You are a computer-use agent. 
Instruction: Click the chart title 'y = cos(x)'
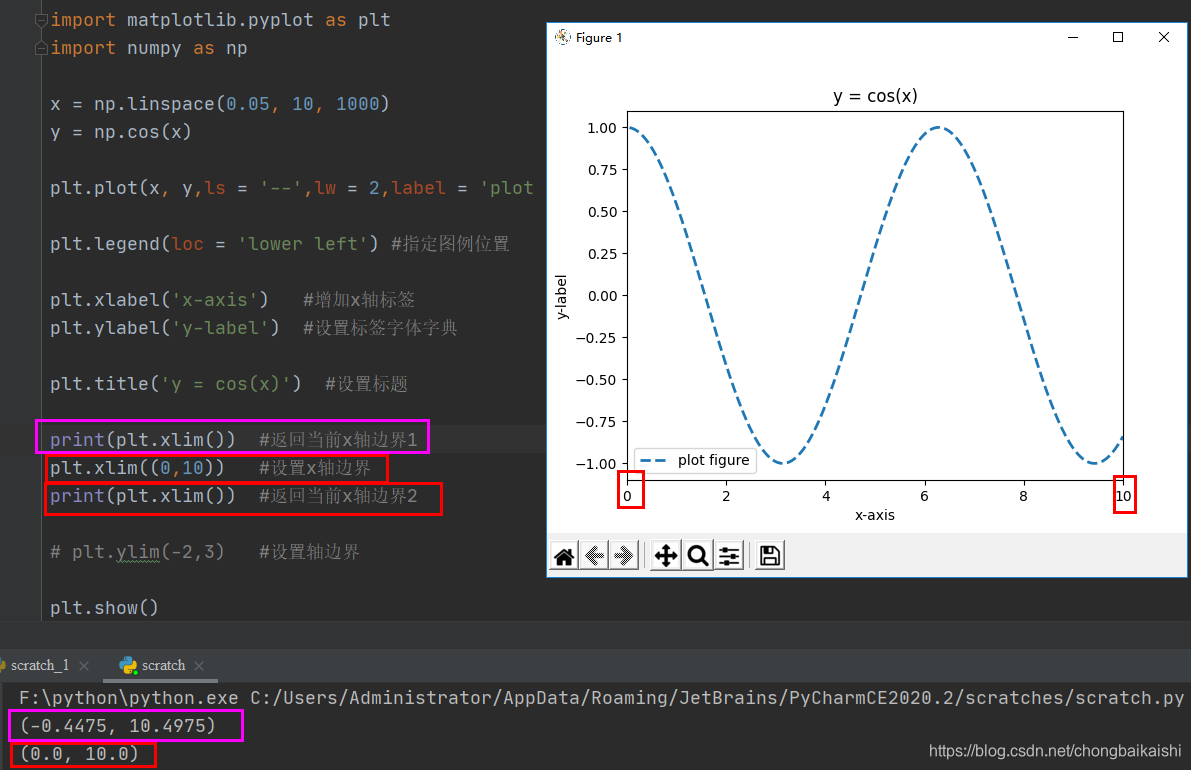point(875,96)
